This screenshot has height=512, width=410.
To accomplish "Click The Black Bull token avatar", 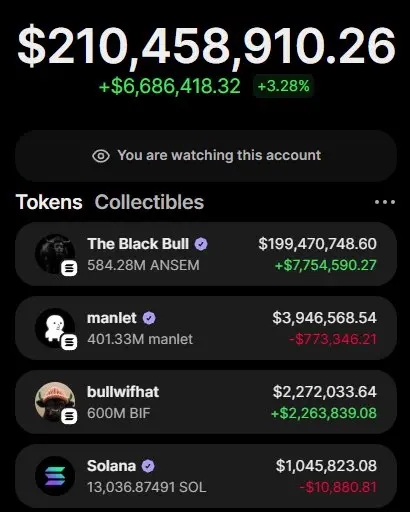I will (x=55, y=254).
